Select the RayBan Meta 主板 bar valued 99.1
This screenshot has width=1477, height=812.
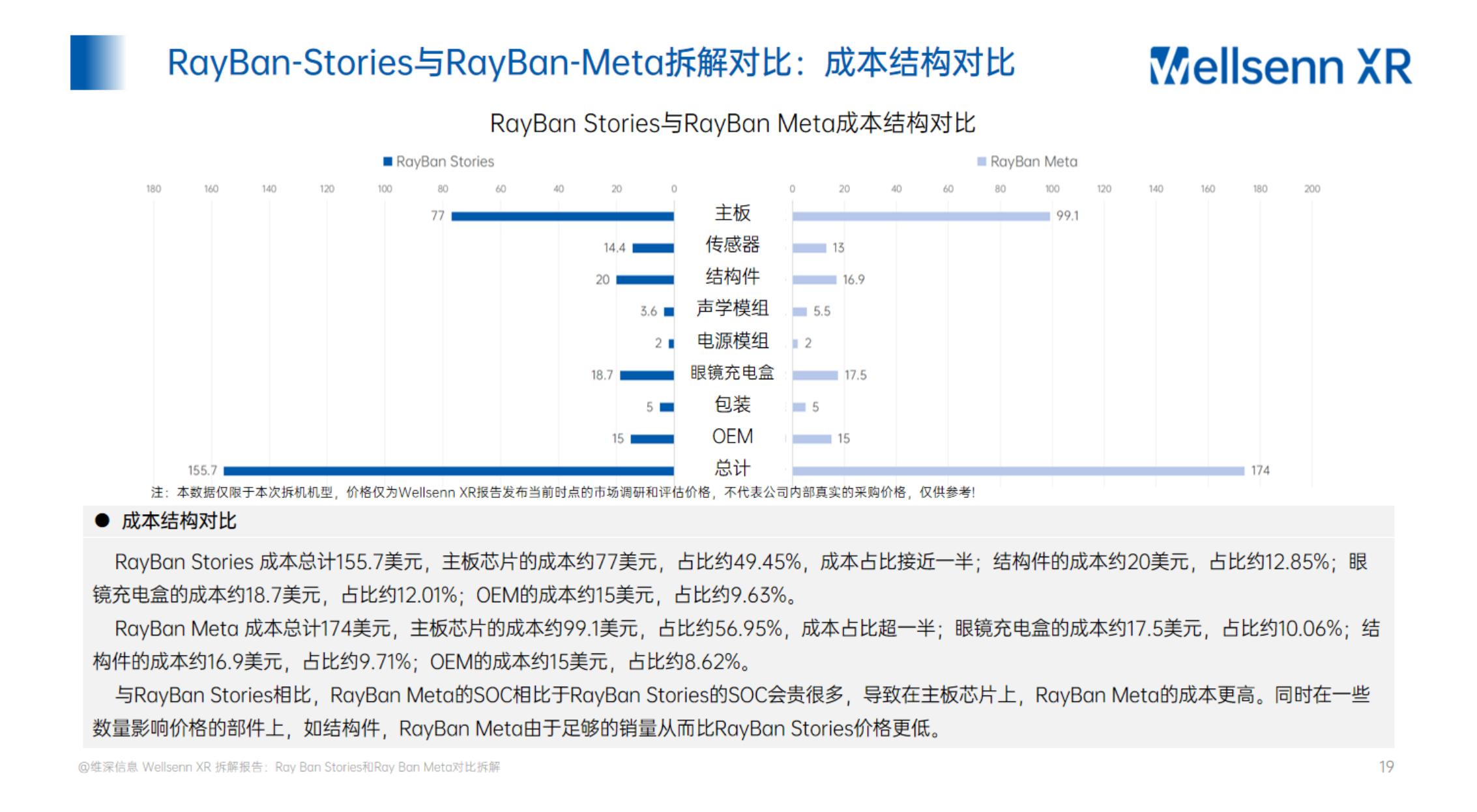921,216
